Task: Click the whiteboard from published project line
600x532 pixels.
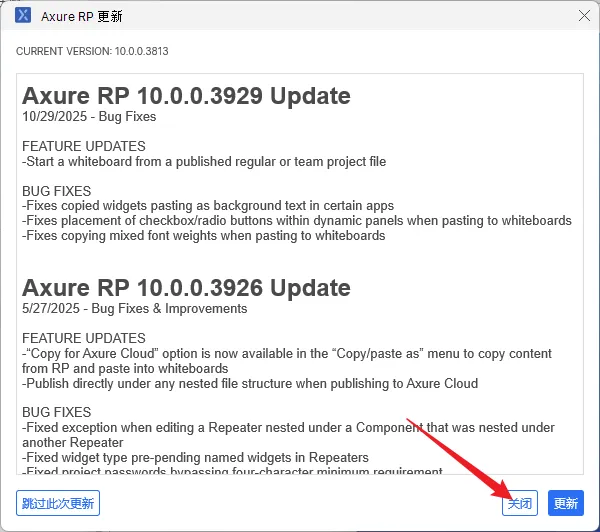Action: tap(204, 162)
